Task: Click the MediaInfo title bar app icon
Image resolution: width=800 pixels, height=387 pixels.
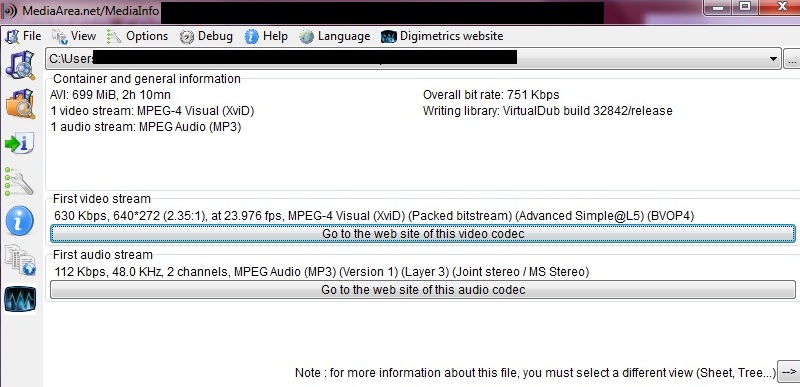Action: (x=8, y=10)
